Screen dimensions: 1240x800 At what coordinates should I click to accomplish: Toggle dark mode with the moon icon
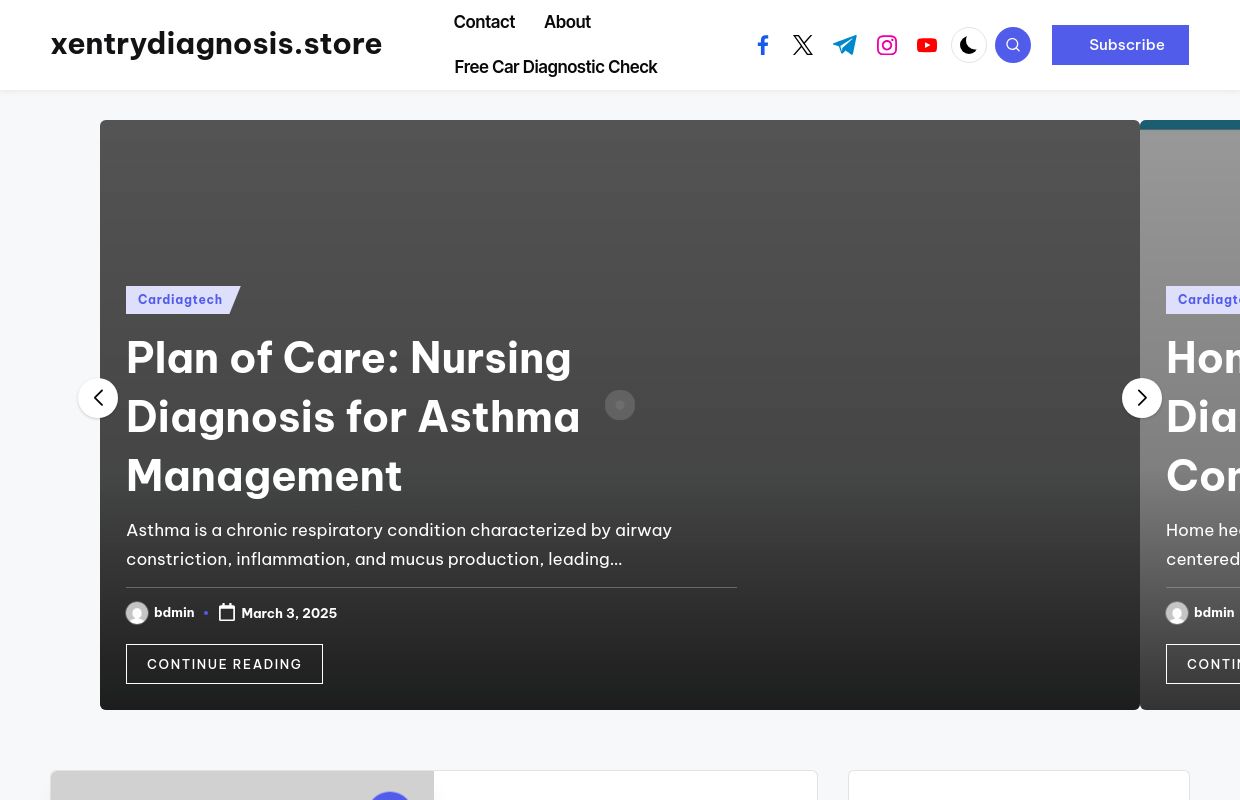969,45
